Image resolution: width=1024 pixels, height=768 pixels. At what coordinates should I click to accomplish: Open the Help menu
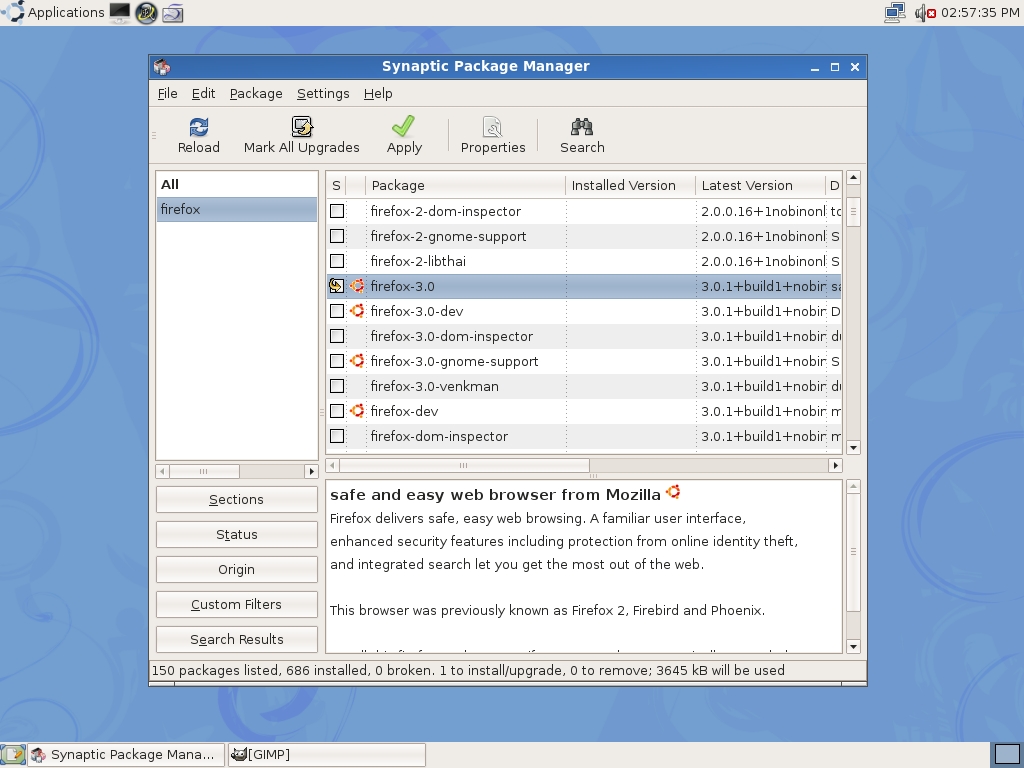(x=377, y=93)
